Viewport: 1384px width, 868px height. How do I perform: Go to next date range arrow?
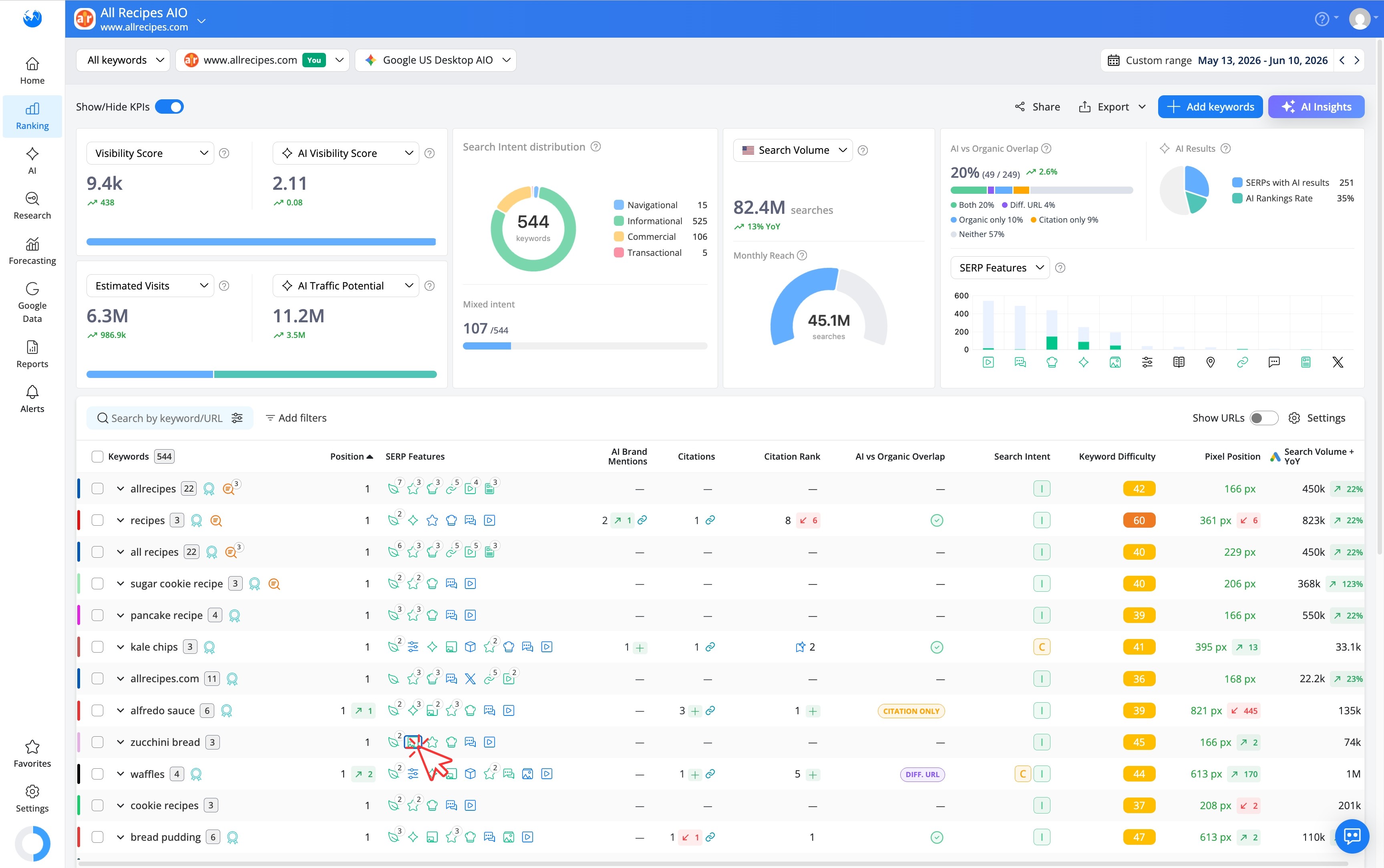pyautogui.click(x=1356, y=60)
